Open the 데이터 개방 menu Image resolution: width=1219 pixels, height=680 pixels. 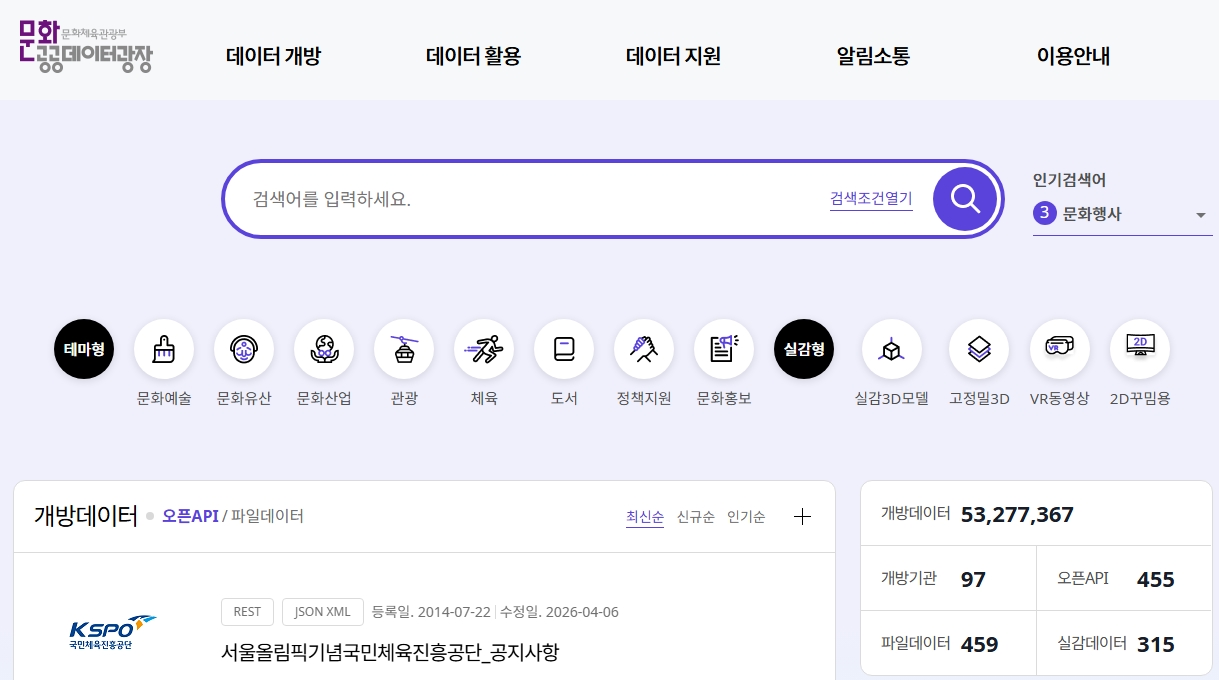[273, 56]
